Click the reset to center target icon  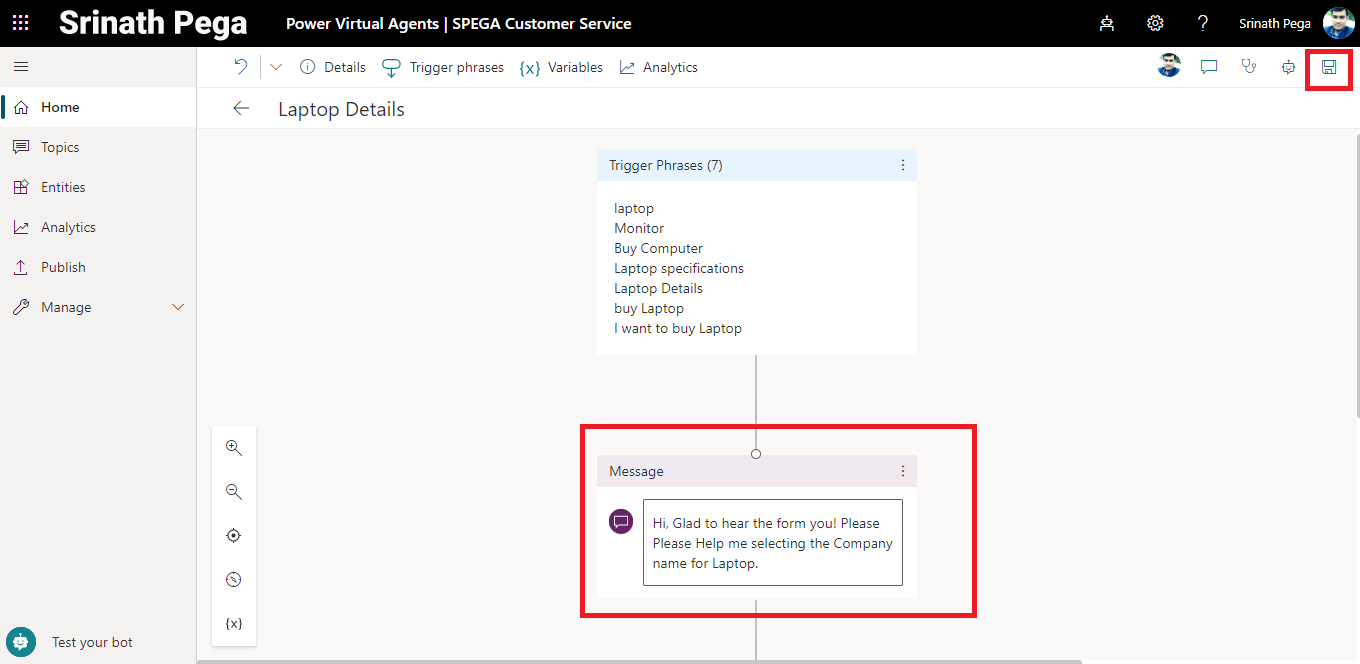234,536
